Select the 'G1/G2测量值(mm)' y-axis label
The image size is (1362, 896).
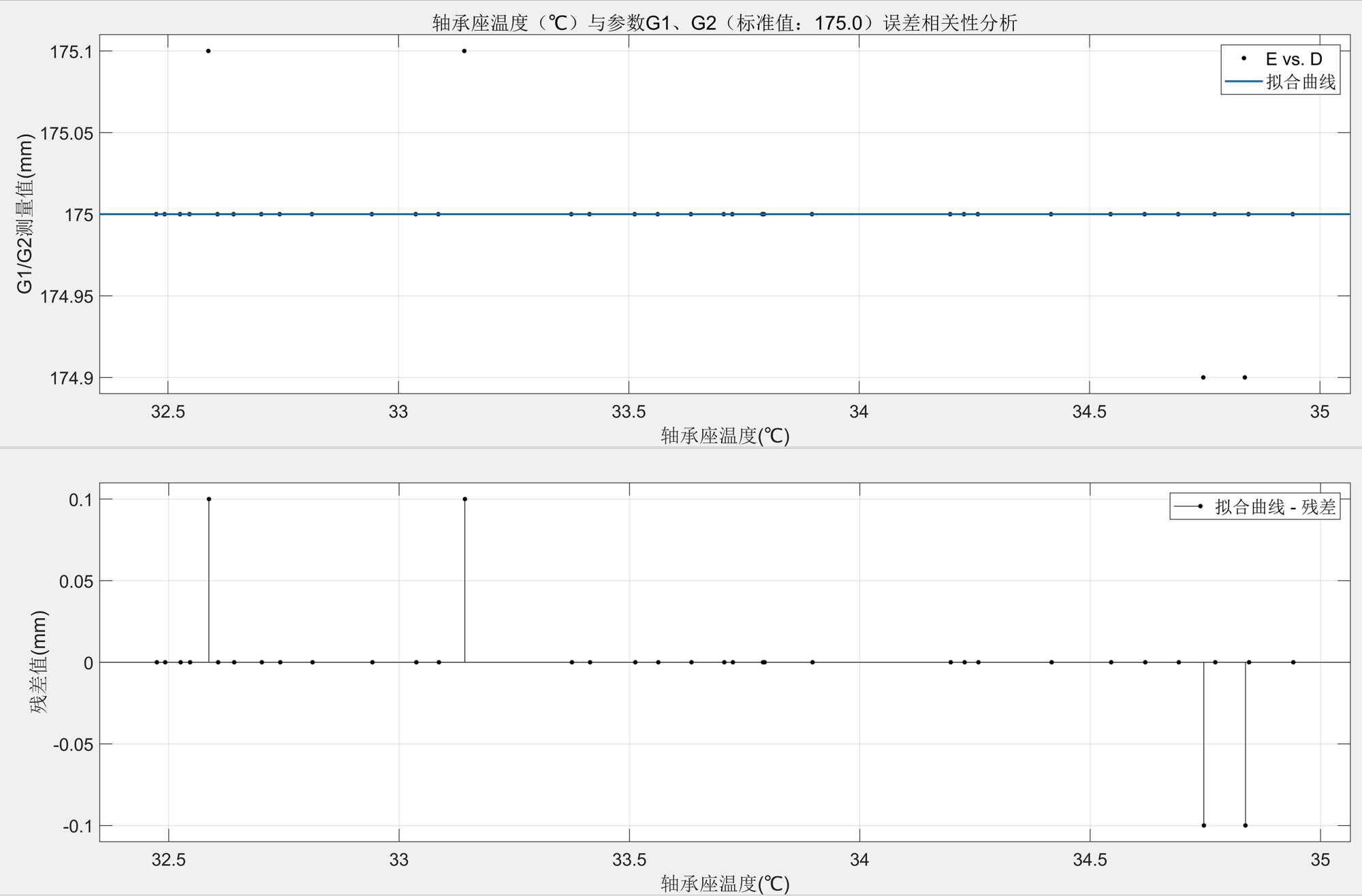[25, 214]
